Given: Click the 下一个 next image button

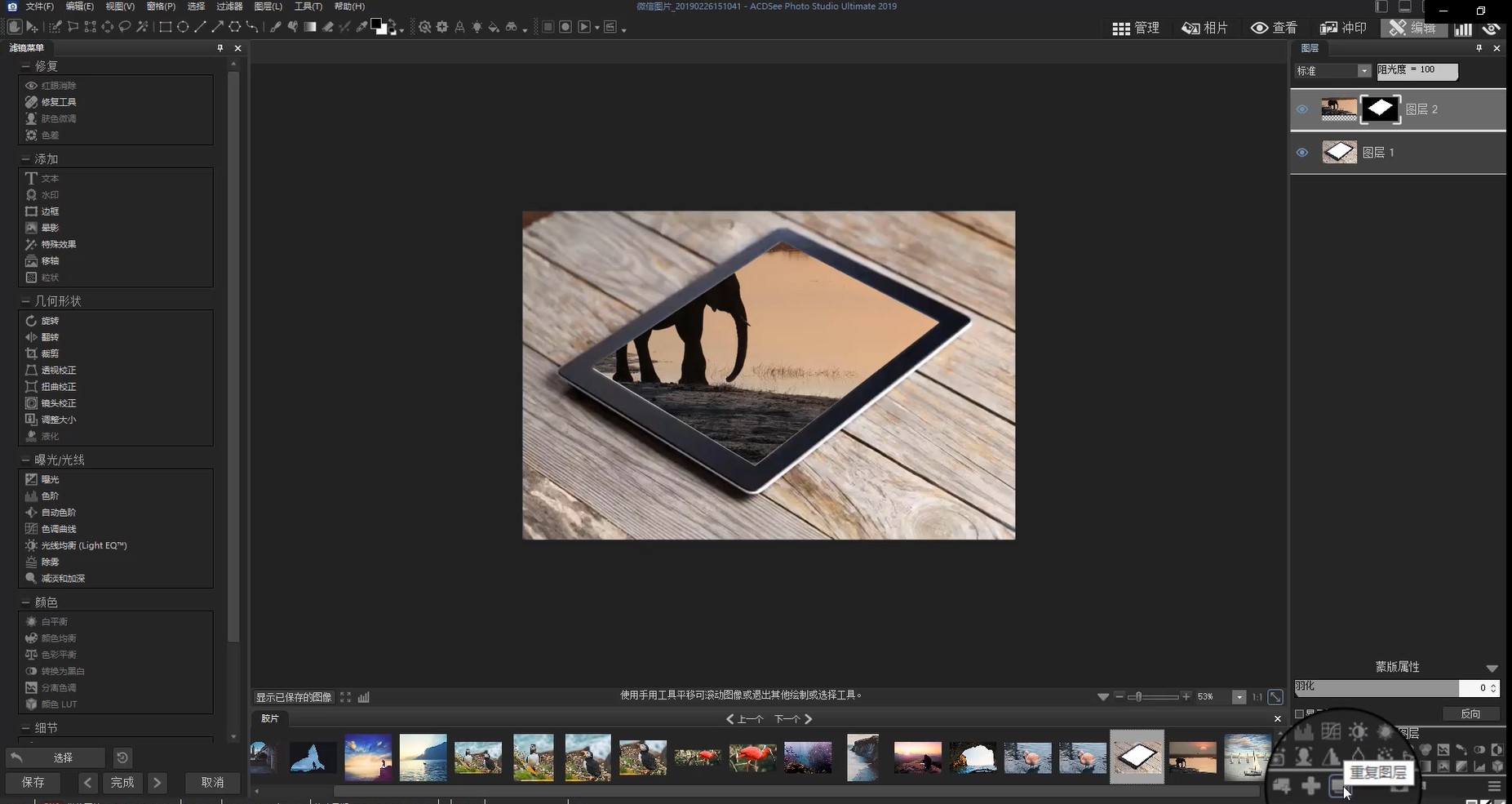Looking at the screenshot, I should pyautogui.click(x=793, y=719).
